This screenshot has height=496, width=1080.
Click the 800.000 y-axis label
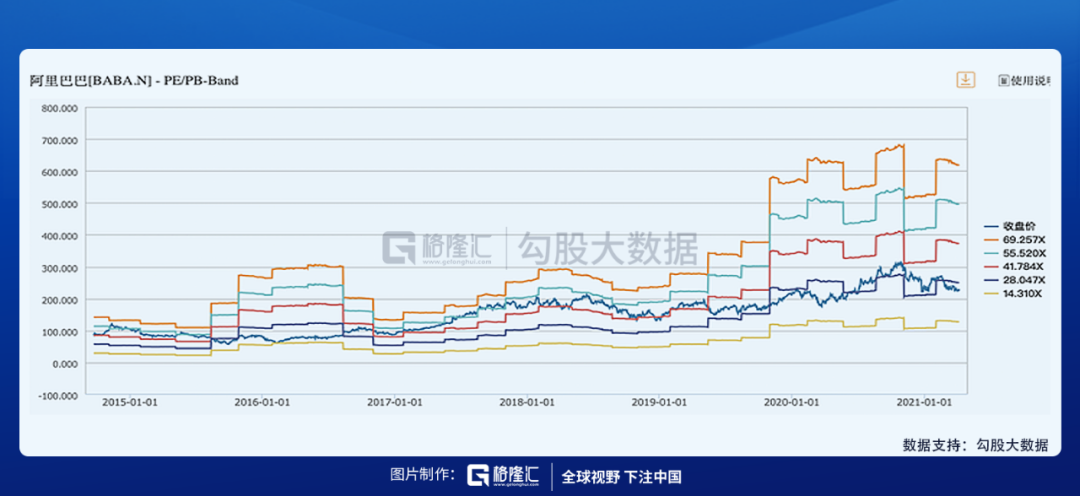(60, 108)
